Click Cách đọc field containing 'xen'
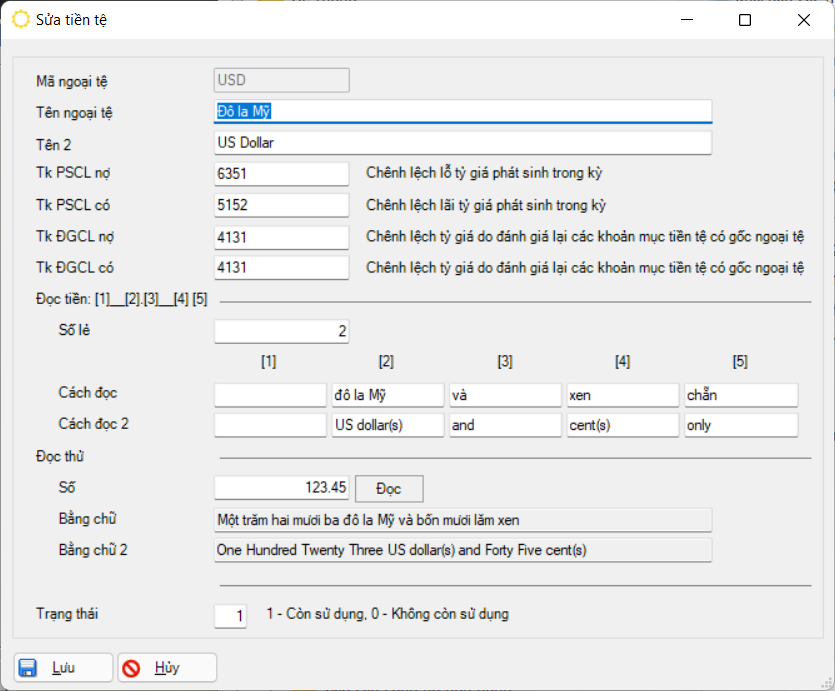This screenshot has height=691, width=835. pos(622,395)
